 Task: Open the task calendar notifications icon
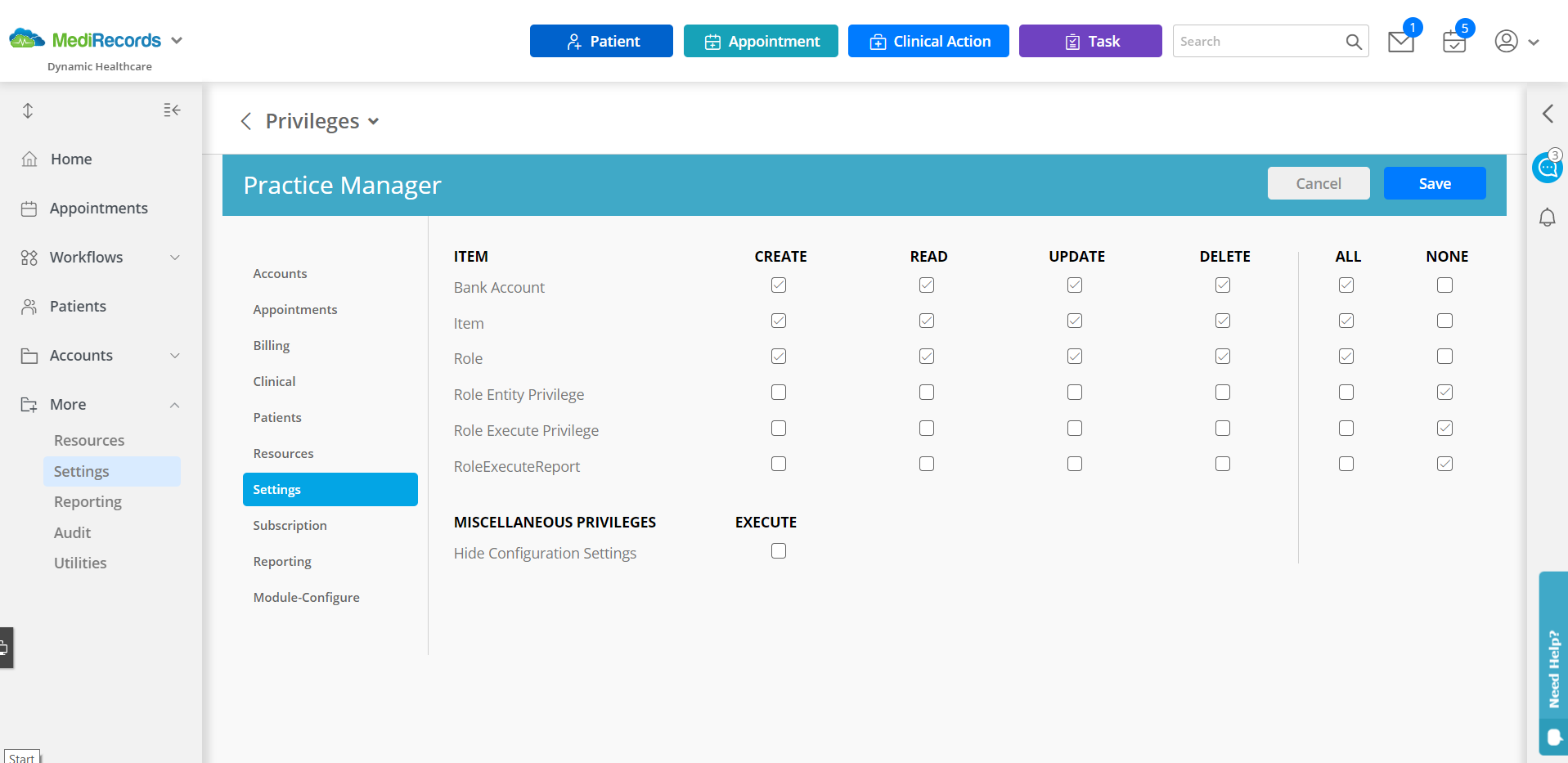click(x=1454, y=41)
